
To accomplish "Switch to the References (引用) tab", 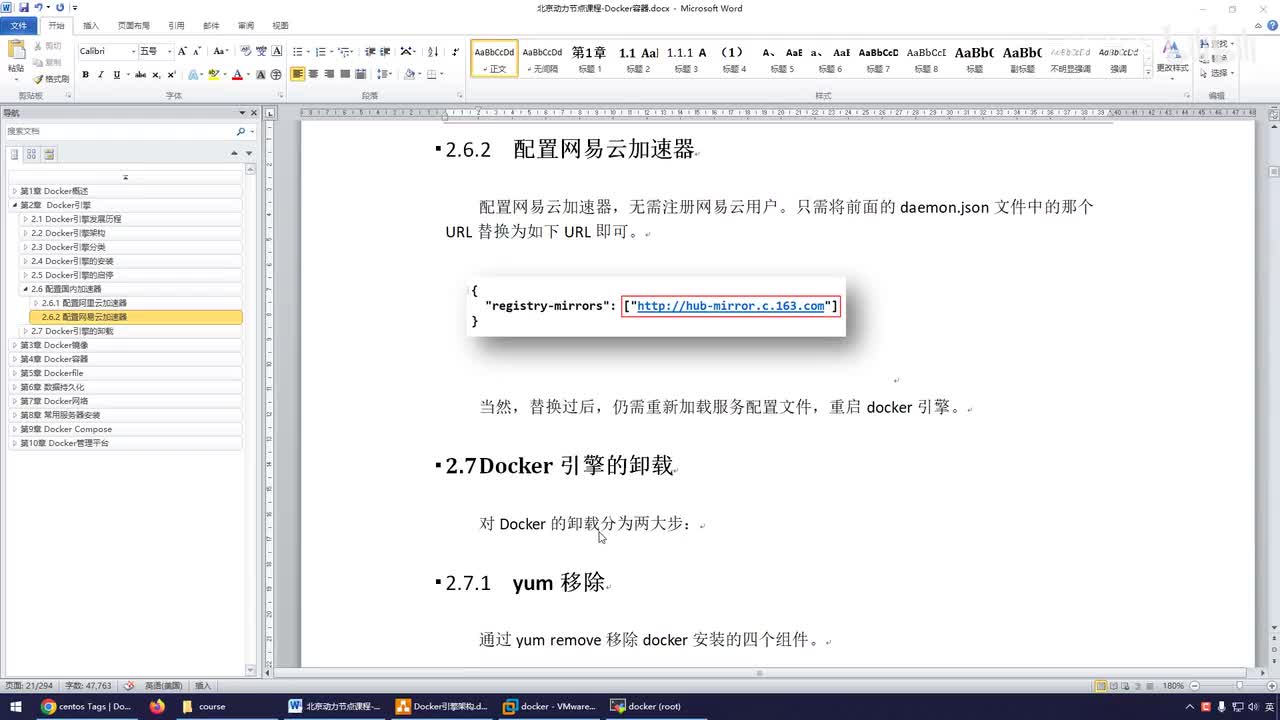I will pos(176,25).
